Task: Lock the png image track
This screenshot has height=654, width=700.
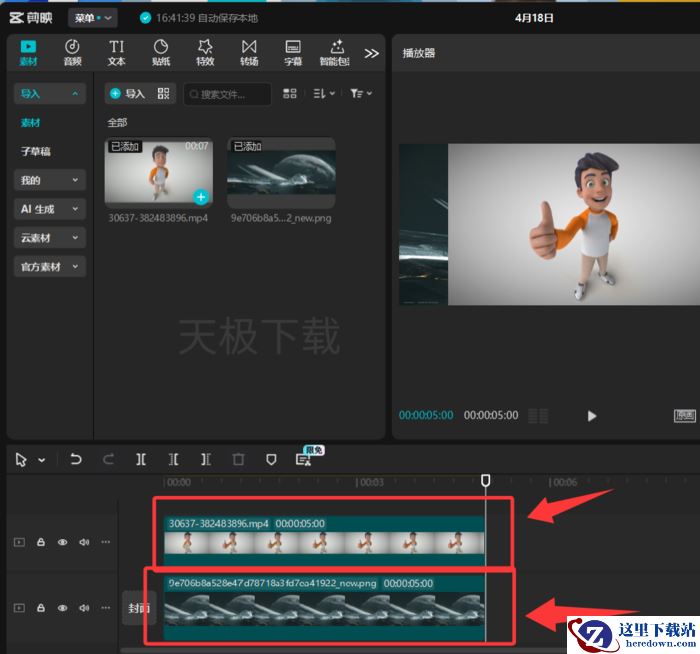Action: [41, 608]
